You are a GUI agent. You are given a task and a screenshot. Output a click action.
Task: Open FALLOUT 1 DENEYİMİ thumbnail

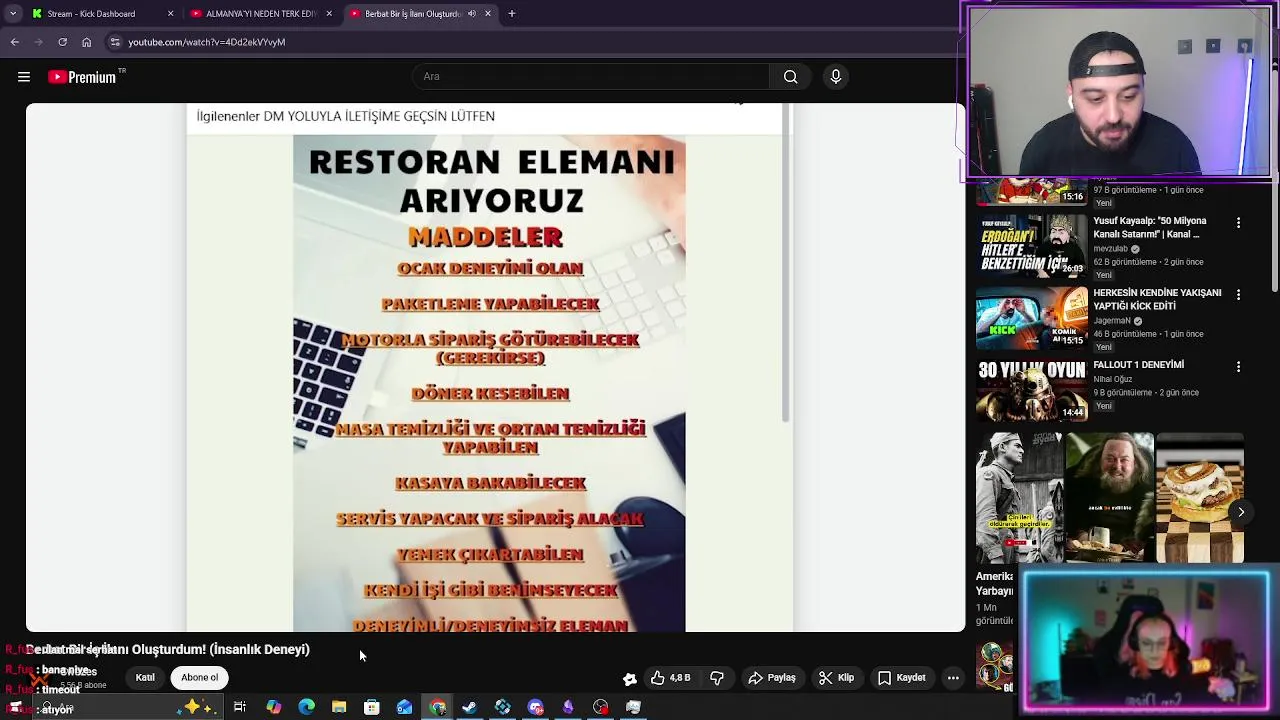point(1032,390)
